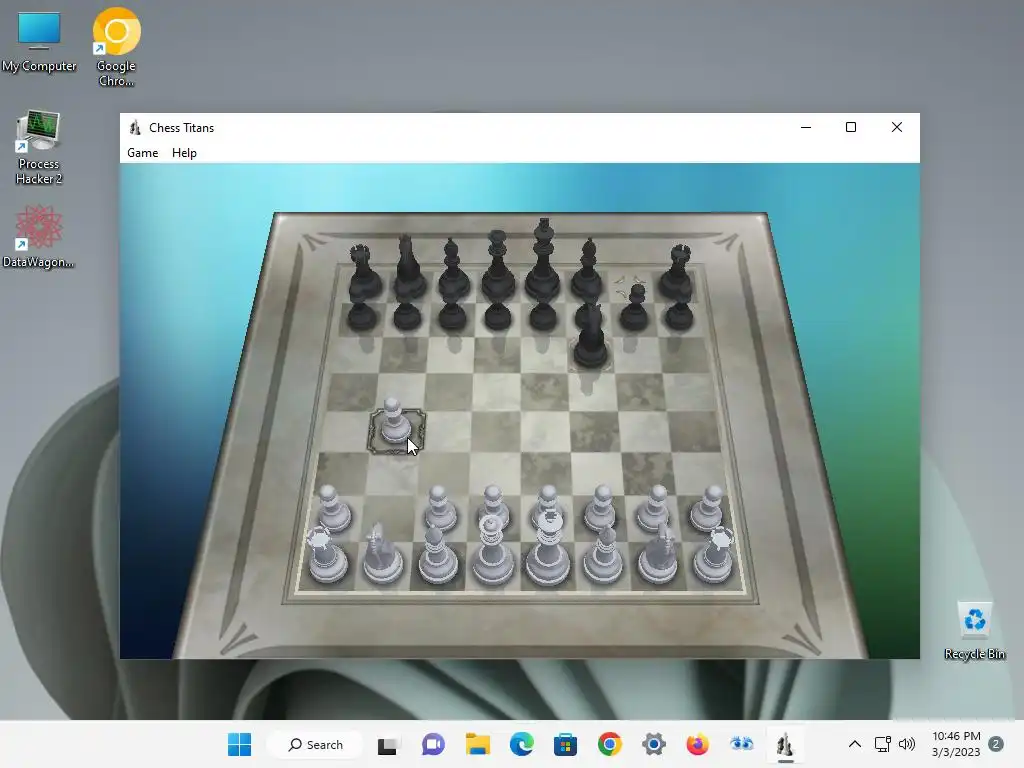Open Settings gear on the taskbar
The height and width of the screenshot is (768, 1024).
tap(654, 744)
